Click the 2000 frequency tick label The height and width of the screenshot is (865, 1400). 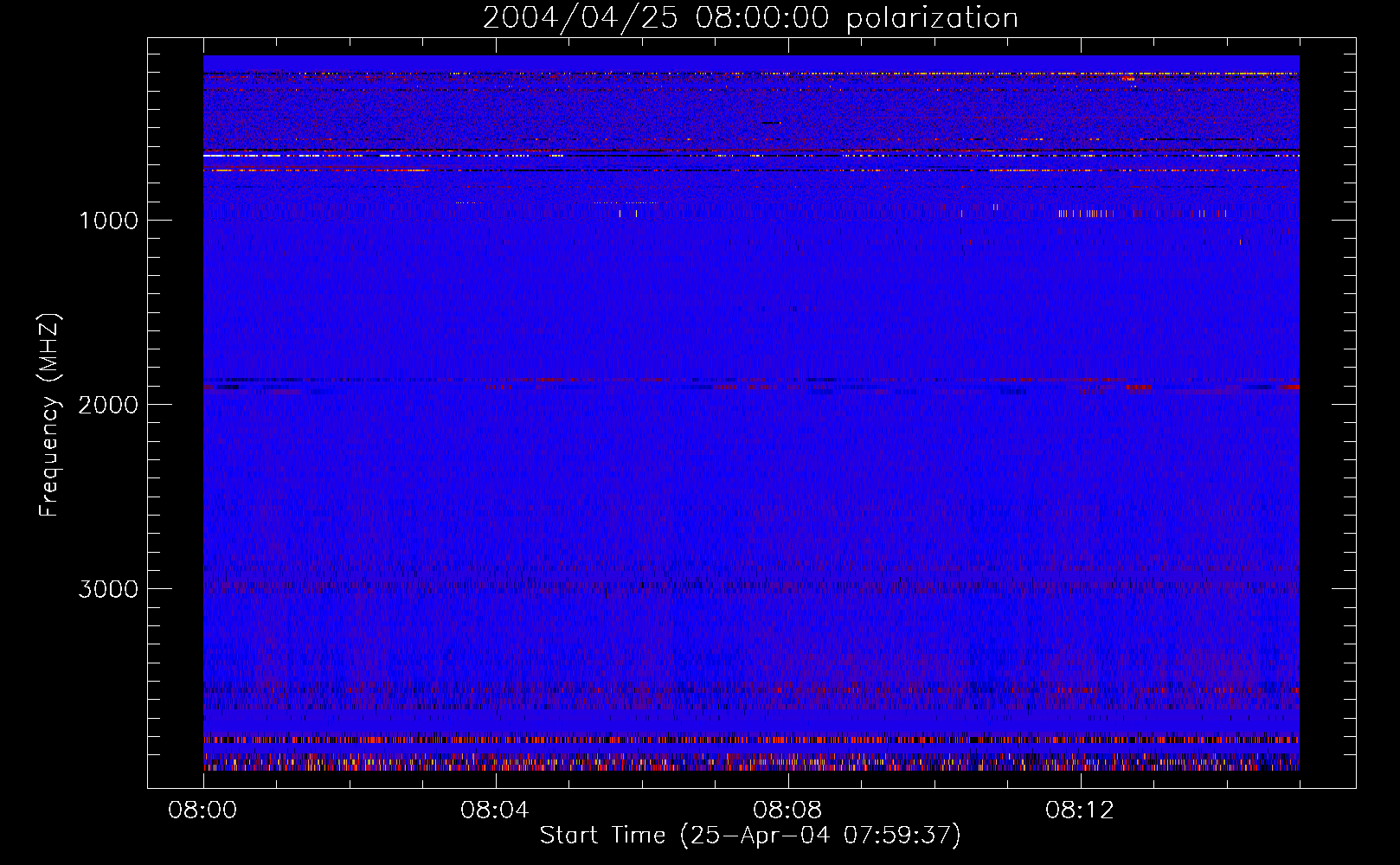pos(108,405)
